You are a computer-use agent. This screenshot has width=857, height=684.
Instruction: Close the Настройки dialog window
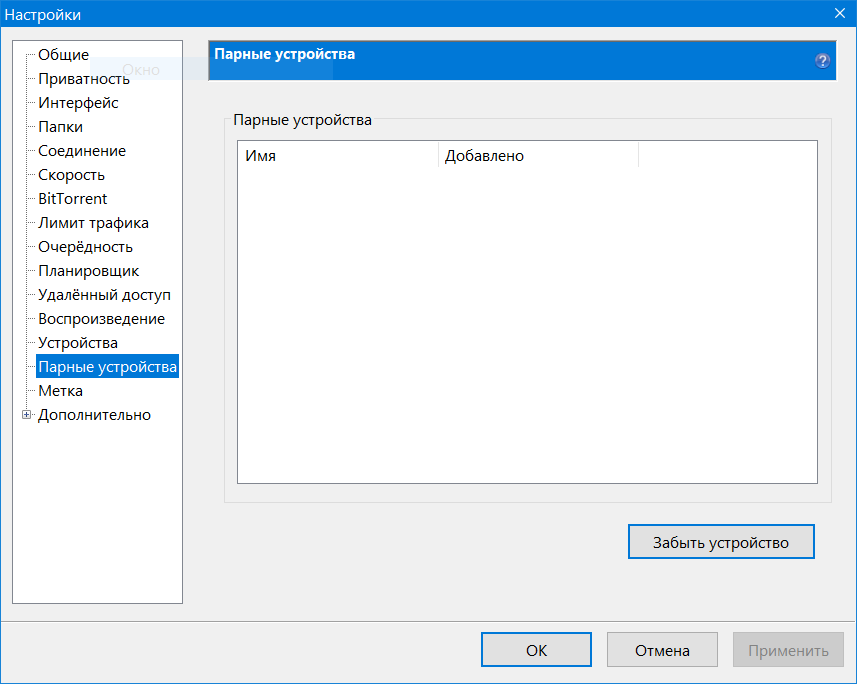pyautogui.click(x=839, y=13)
